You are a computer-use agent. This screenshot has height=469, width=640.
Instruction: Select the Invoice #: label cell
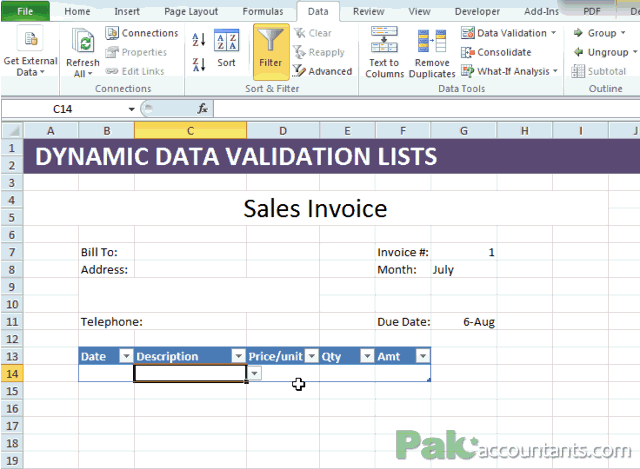(x=403, y=252)
